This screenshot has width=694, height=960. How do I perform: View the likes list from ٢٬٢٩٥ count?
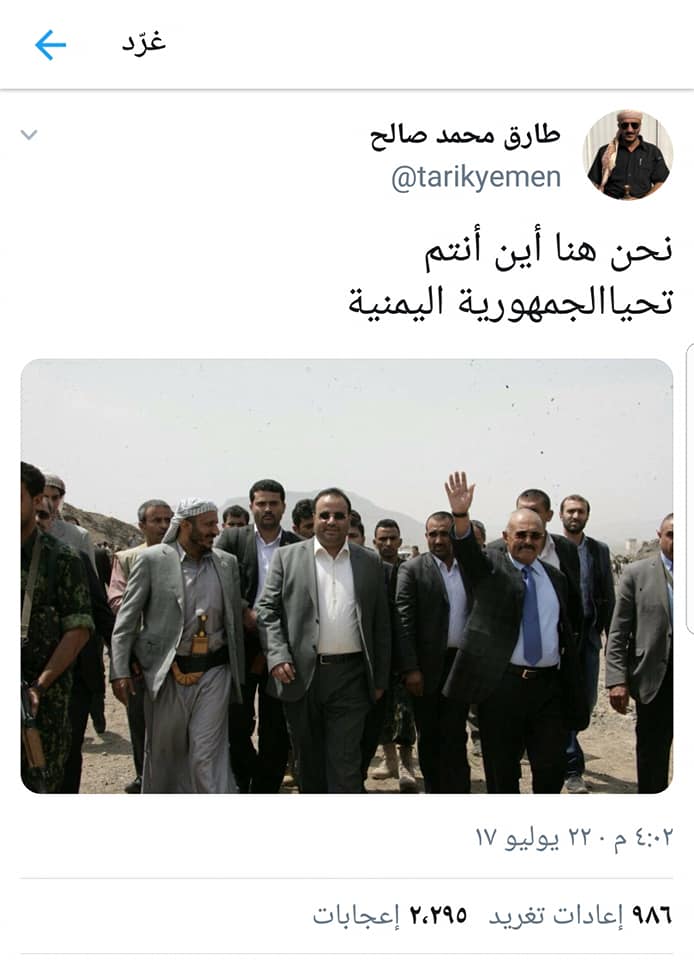point(438,915)
